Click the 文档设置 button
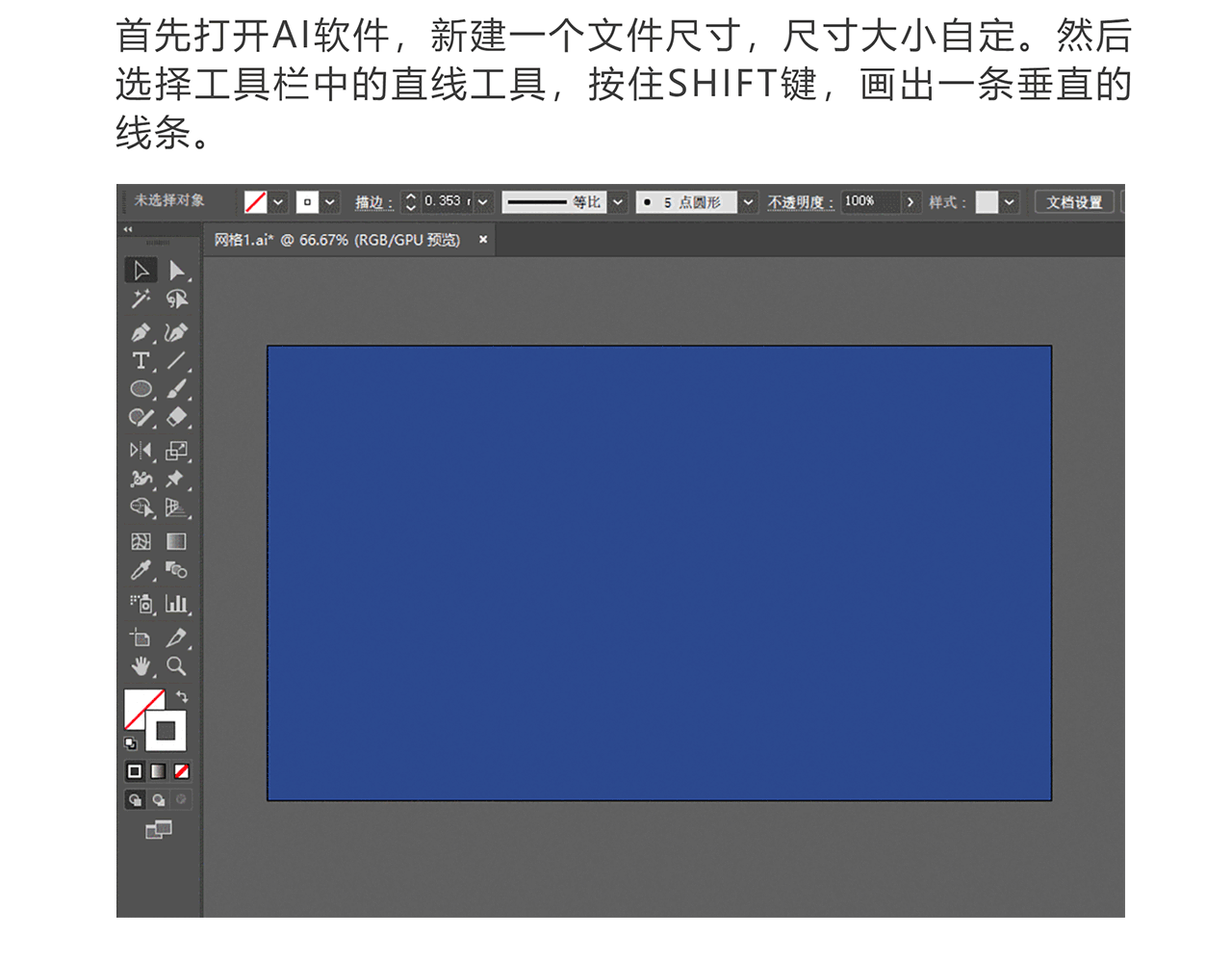The image size is (1232, 962). (x=1074, y=202)
